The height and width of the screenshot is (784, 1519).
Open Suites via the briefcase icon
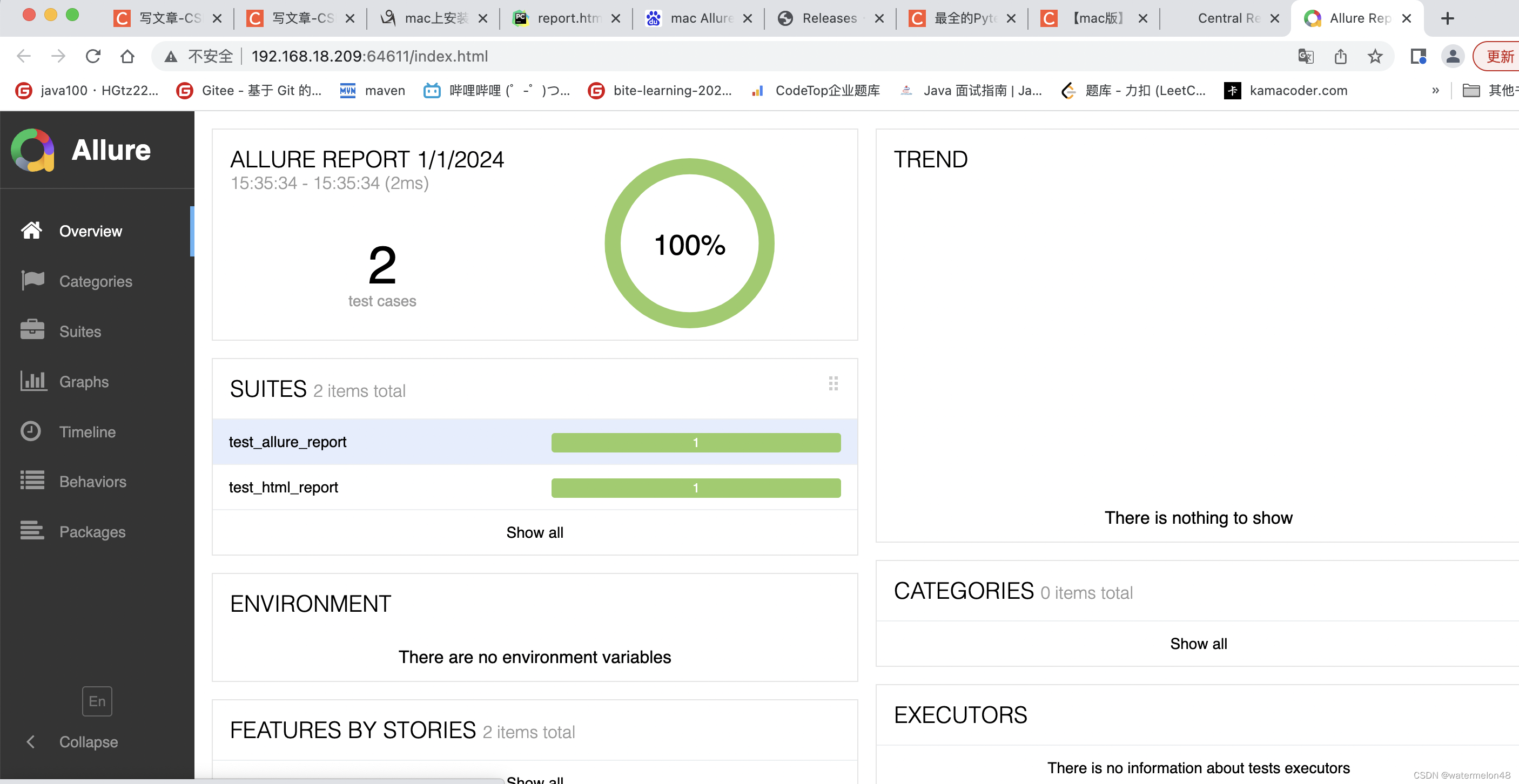coord(32,330)
